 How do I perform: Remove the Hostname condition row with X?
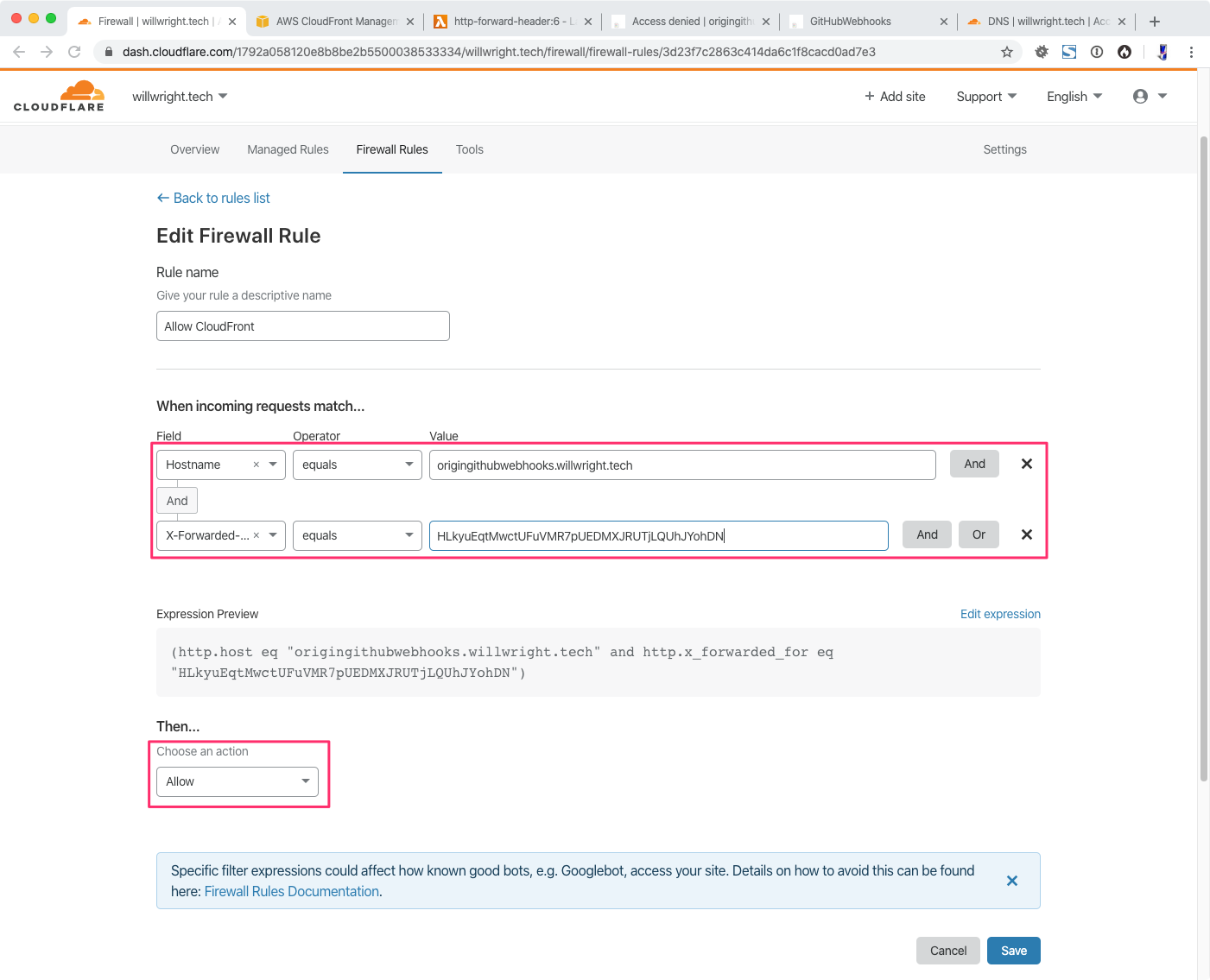pyautogui.click(x=1027, y=464)
